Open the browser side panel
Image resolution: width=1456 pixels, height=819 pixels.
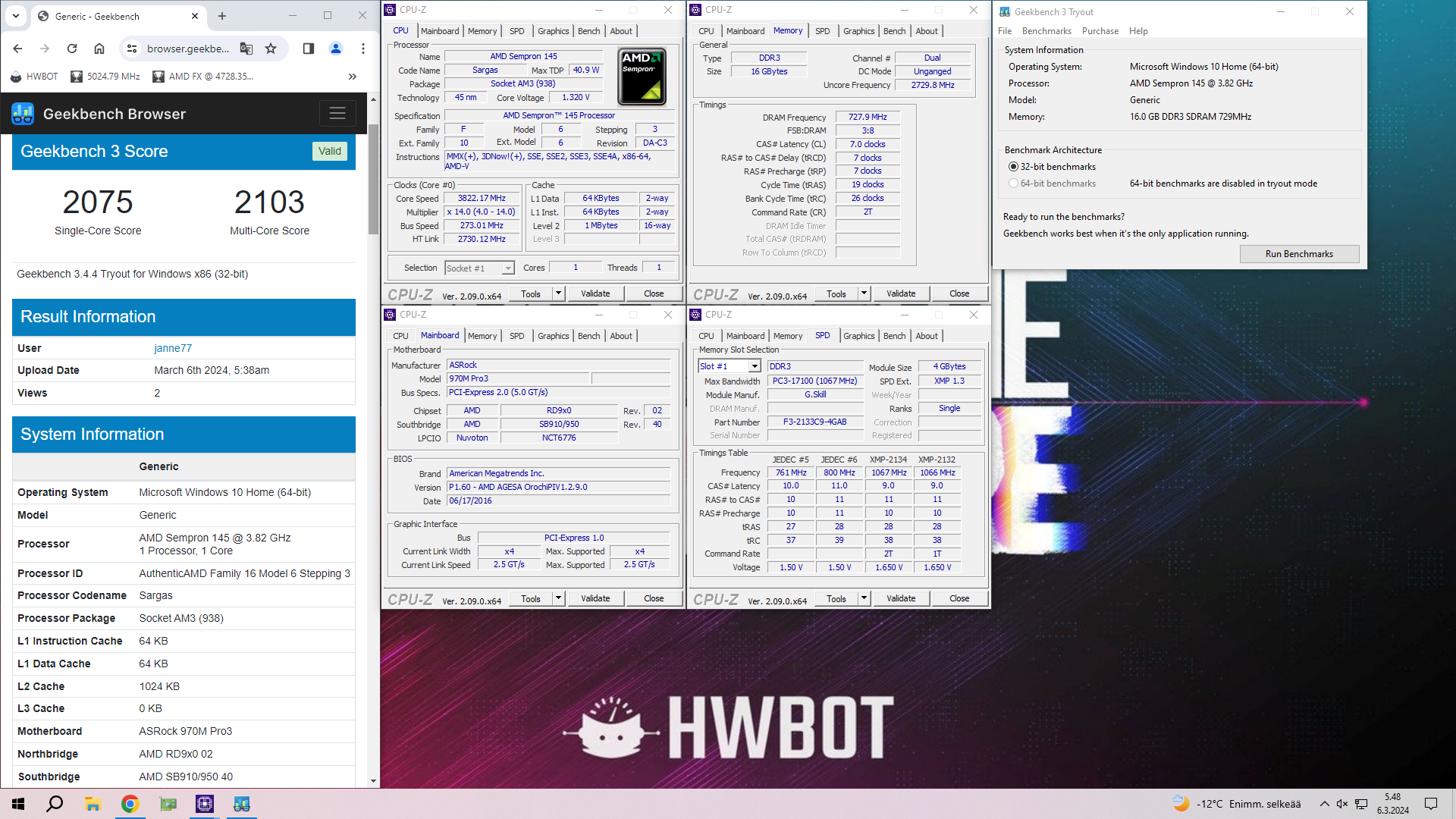(308, 49)
